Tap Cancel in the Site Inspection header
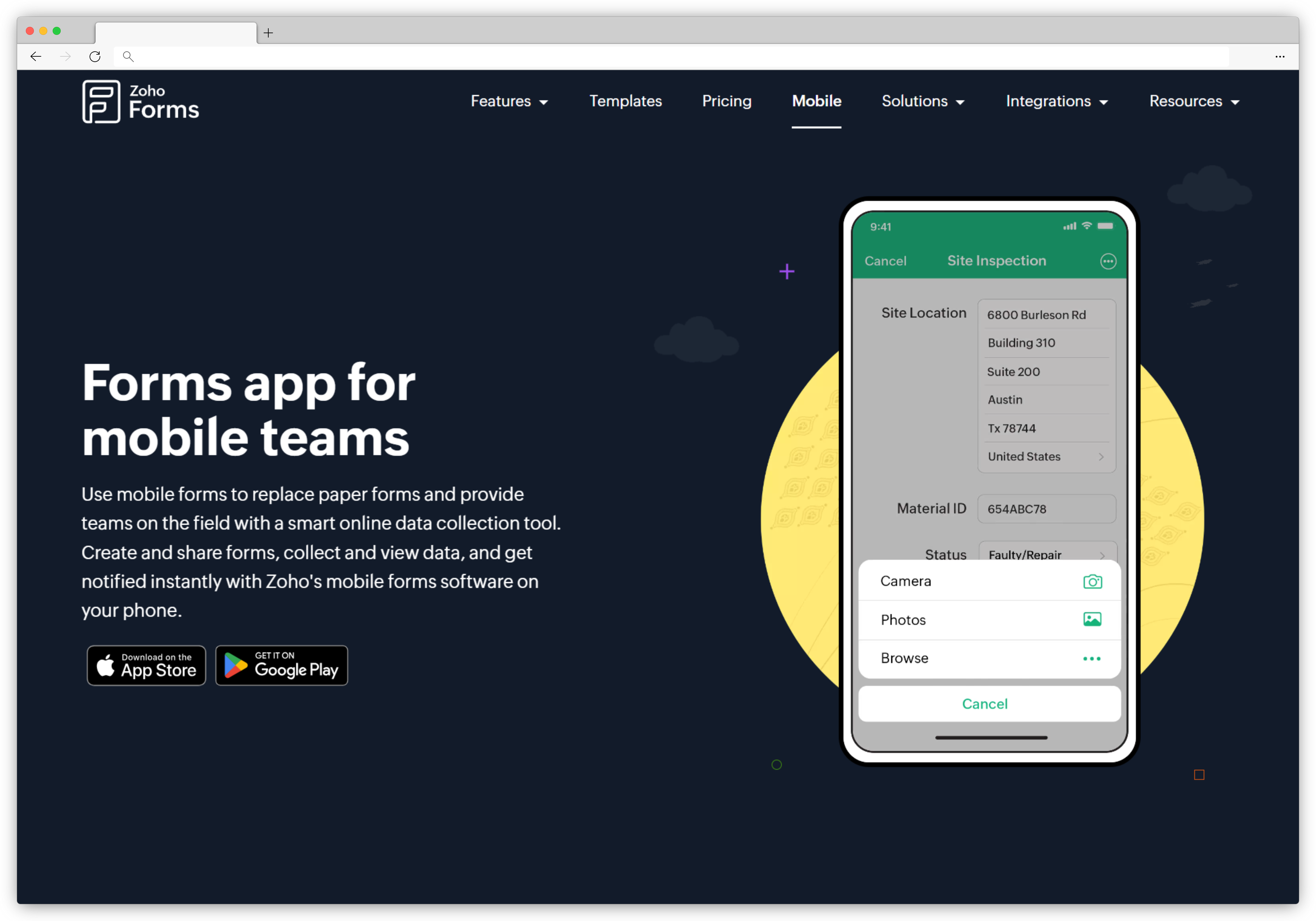This screenshot has width=1316, height=921. pos(885,261)
